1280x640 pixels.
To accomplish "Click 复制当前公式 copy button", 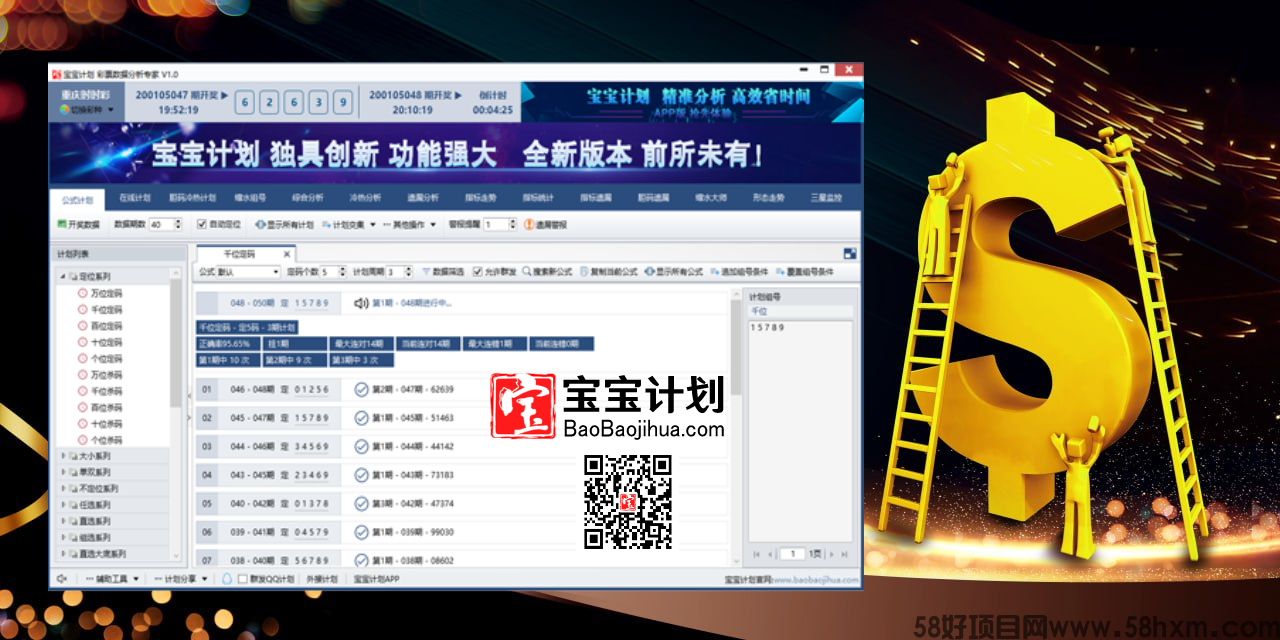I will 608,272.
